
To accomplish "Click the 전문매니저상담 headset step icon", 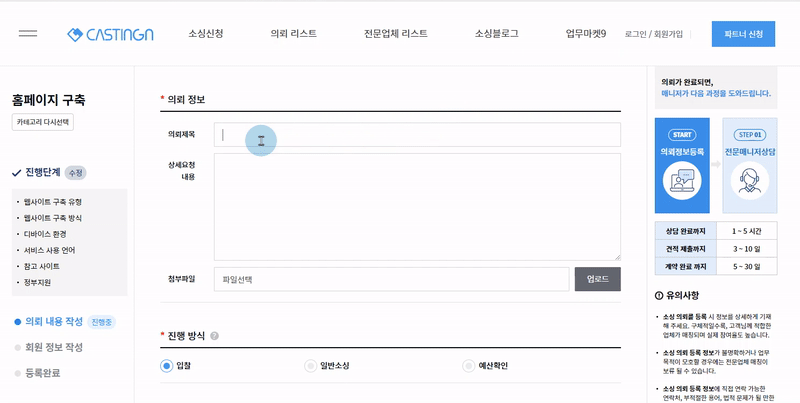I will [749, 180].
